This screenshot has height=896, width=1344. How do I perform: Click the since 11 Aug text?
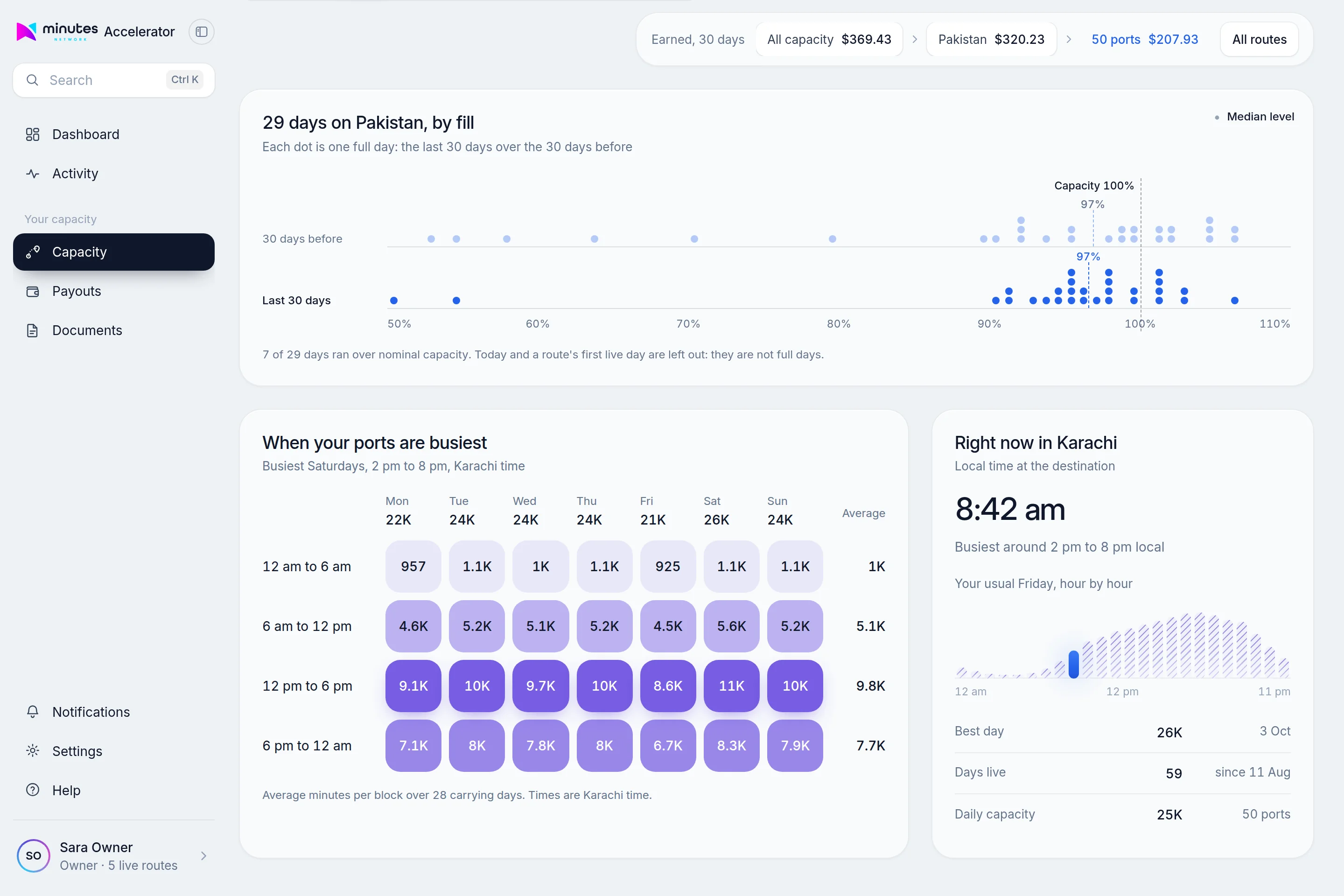pyautogui.click(x=1253, y=773)
